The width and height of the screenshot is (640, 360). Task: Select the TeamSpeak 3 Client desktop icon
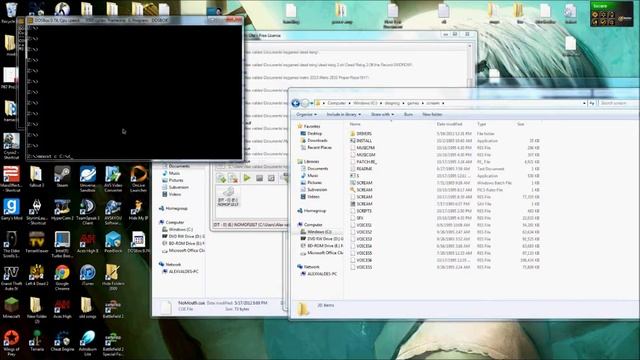click(x=87, y=212)
